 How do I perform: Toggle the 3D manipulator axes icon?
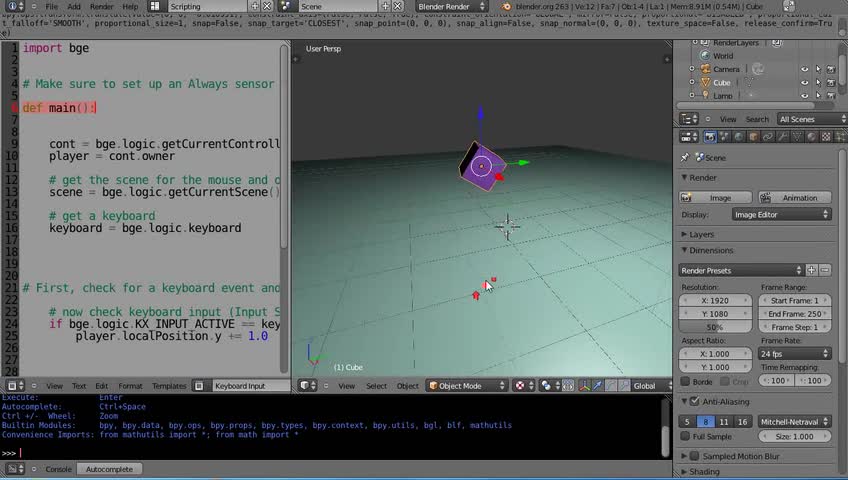pyautogui.click(x=584, y=385)
